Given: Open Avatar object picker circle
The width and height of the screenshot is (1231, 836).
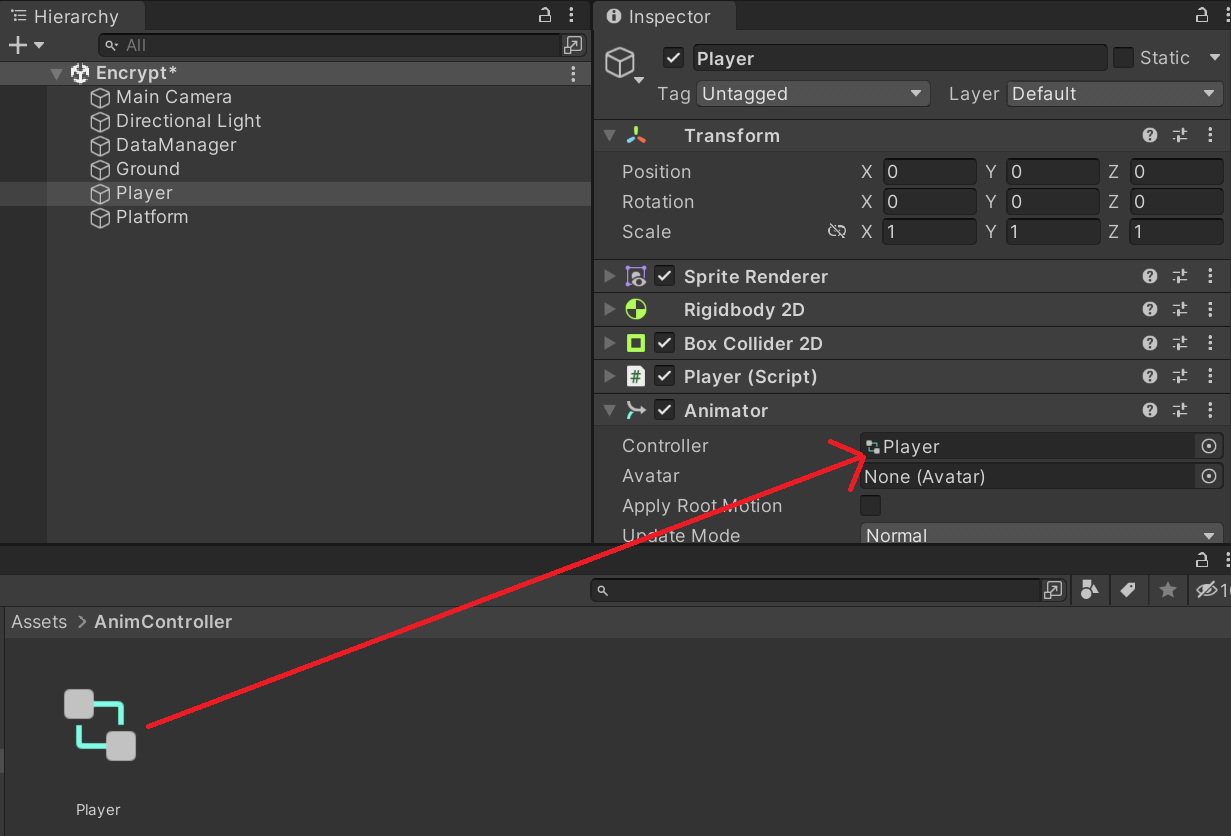Looking at the screenshot, I should click(x=1209, y=476).
